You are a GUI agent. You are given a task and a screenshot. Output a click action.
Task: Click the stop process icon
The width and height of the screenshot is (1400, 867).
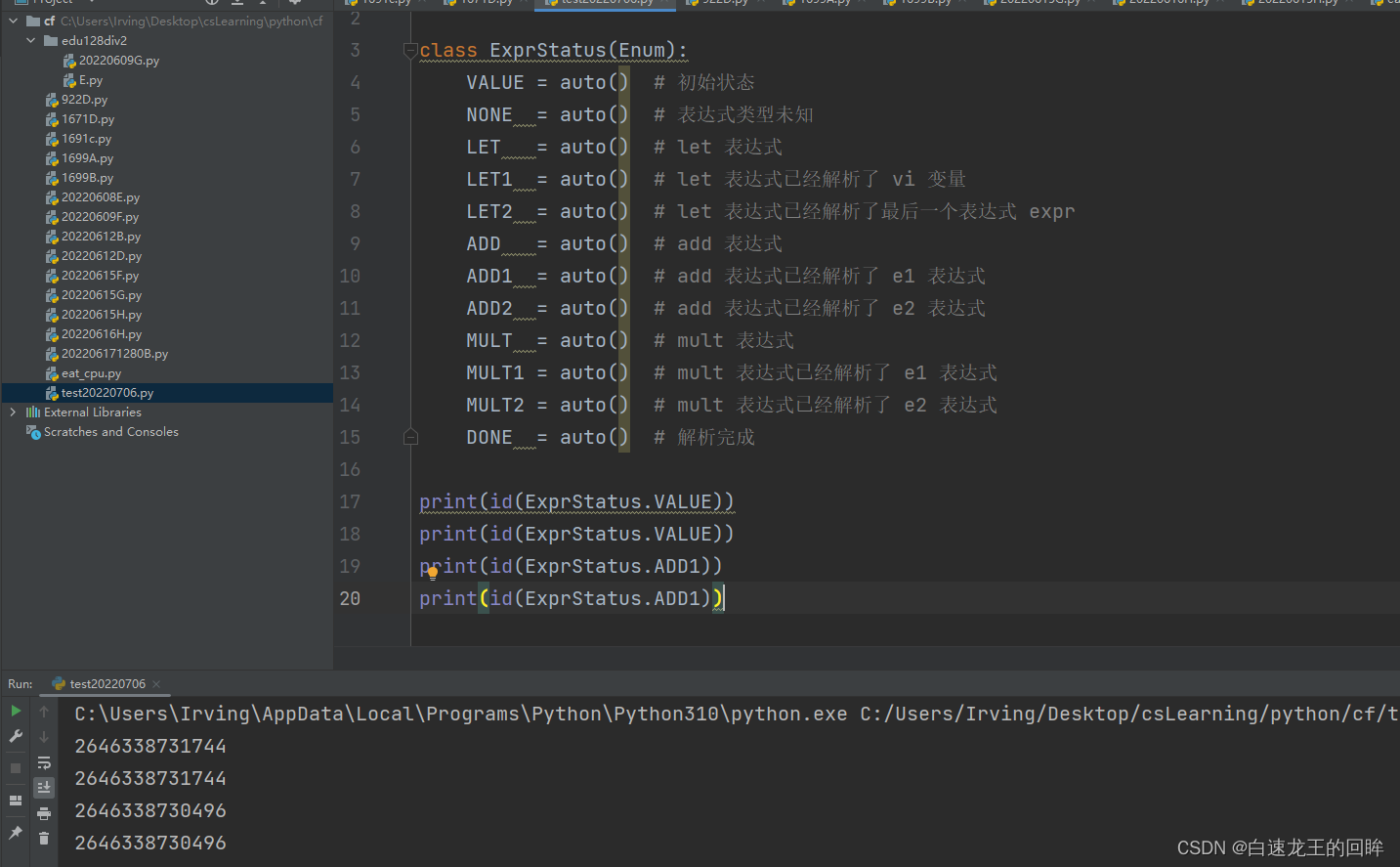pyautogui.click(x=15, y=767)
